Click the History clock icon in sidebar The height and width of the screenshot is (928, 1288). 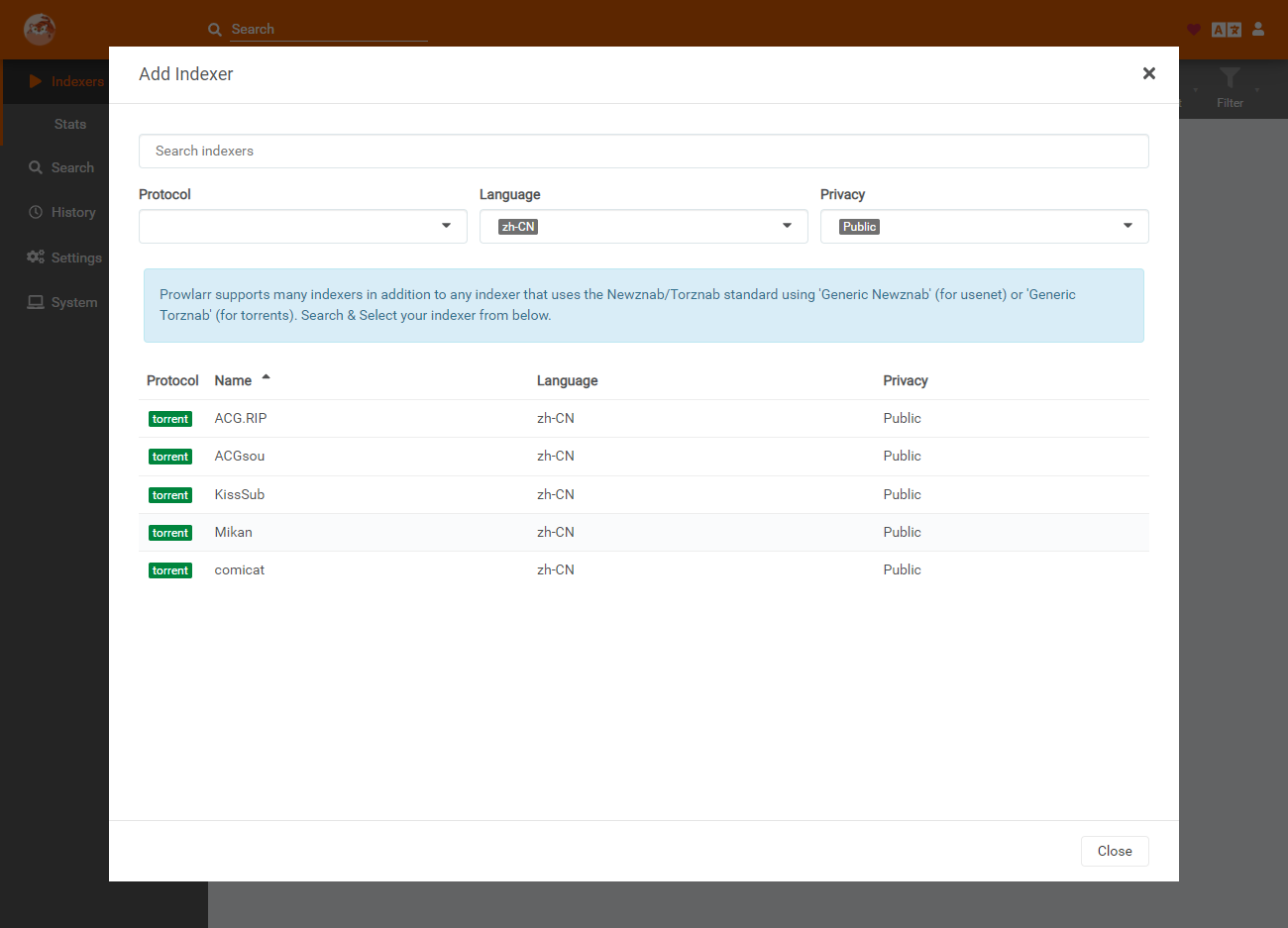pyautogui.click(x=36, y=212)
